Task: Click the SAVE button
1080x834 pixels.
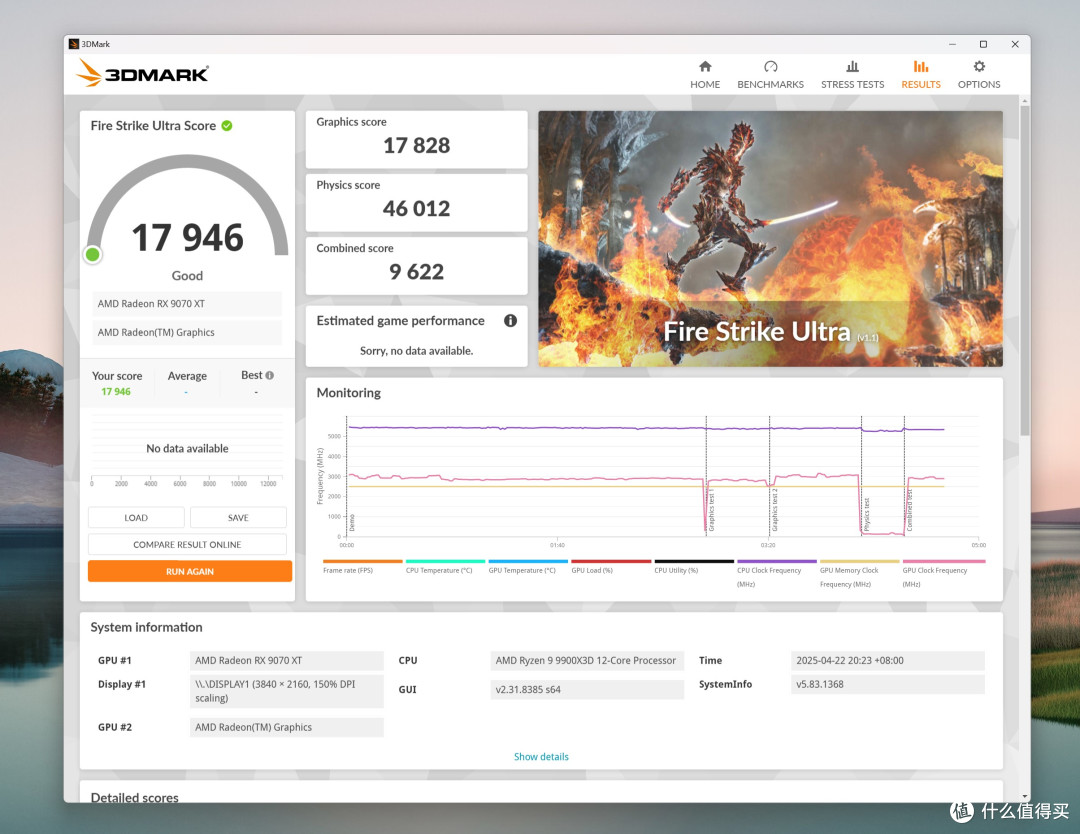Action: pos(238,518)
